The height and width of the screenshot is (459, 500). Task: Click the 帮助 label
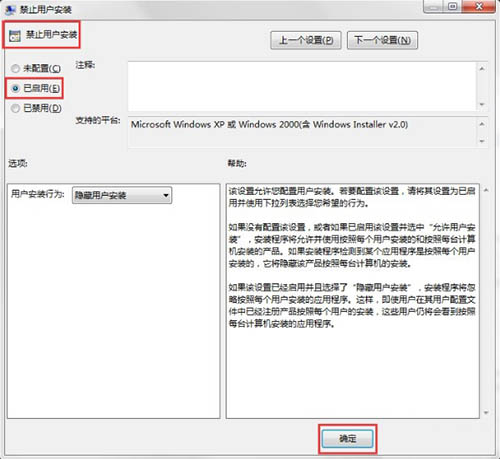click(x=237, y=163)
